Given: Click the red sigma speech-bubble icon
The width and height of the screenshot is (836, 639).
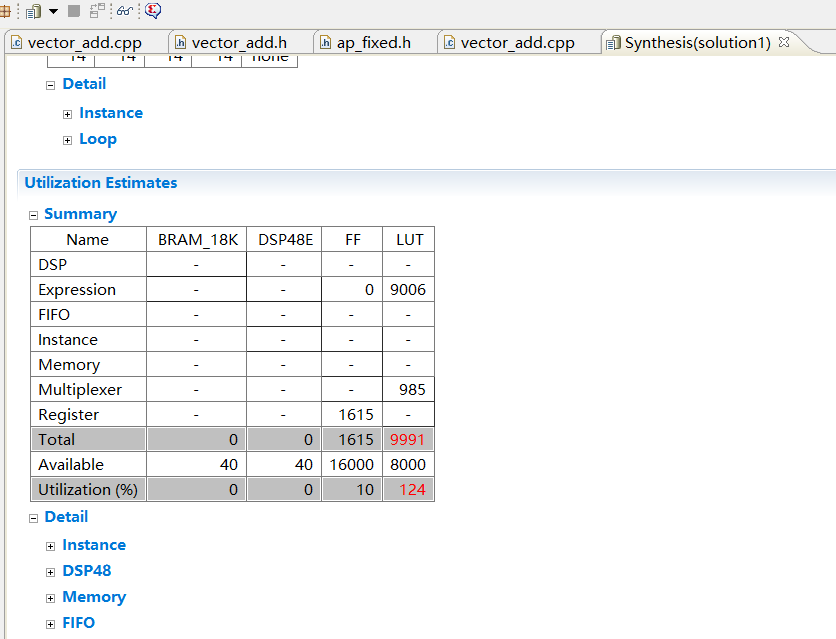Looking at the screenshot, I should pos(153,11).
